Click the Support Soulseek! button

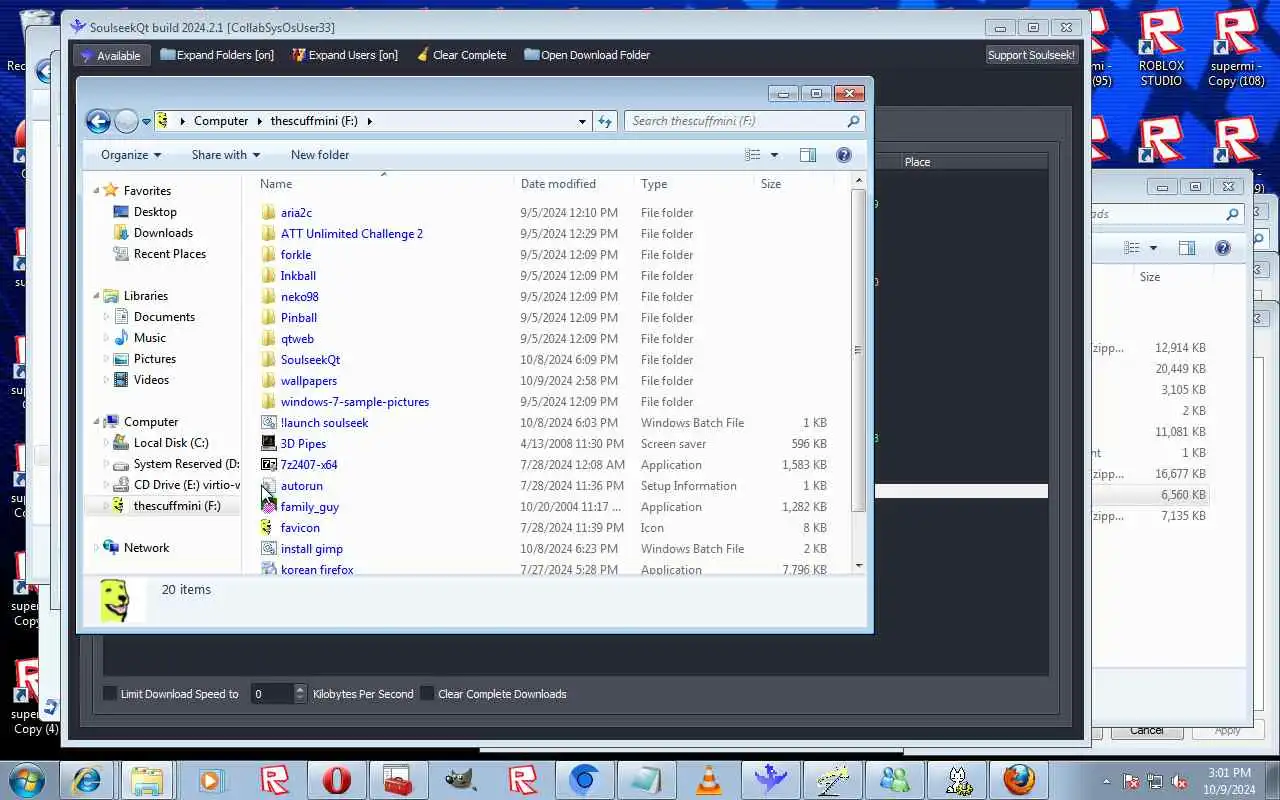[x=1031, y=55]
